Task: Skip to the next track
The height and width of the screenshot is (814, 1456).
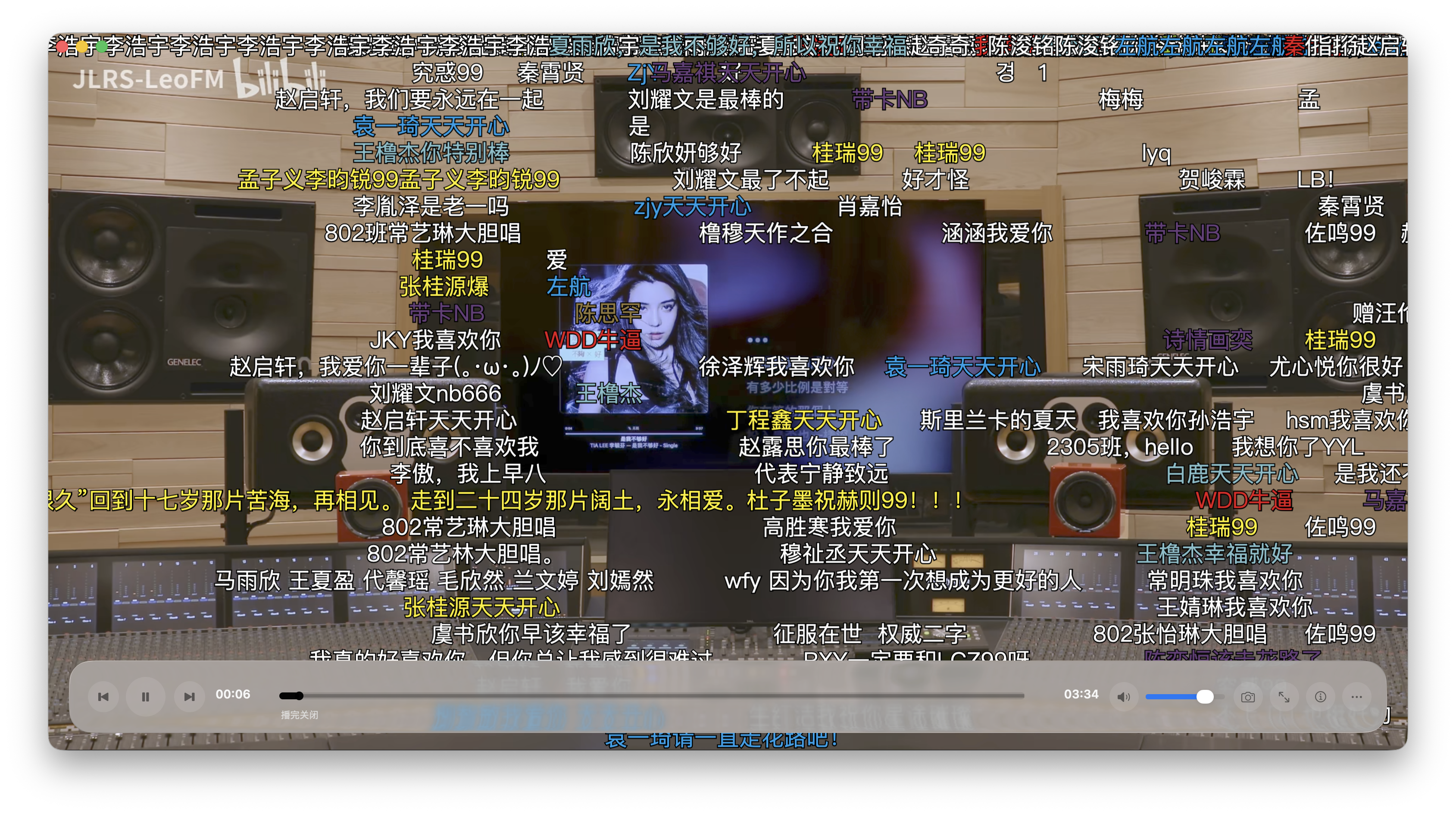Action: click(189, 696)
